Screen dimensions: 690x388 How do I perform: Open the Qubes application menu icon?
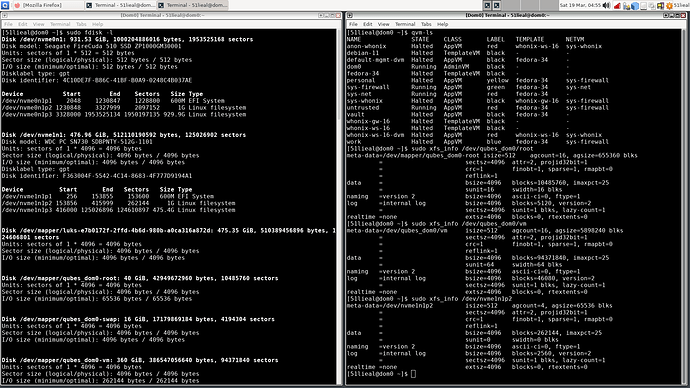pos(4,5)
